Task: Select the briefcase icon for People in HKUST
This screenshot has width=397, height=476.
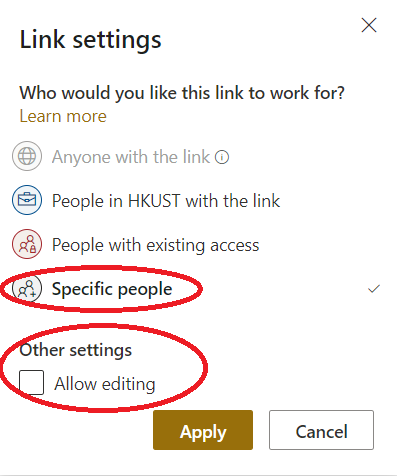Action: (27, 200)
